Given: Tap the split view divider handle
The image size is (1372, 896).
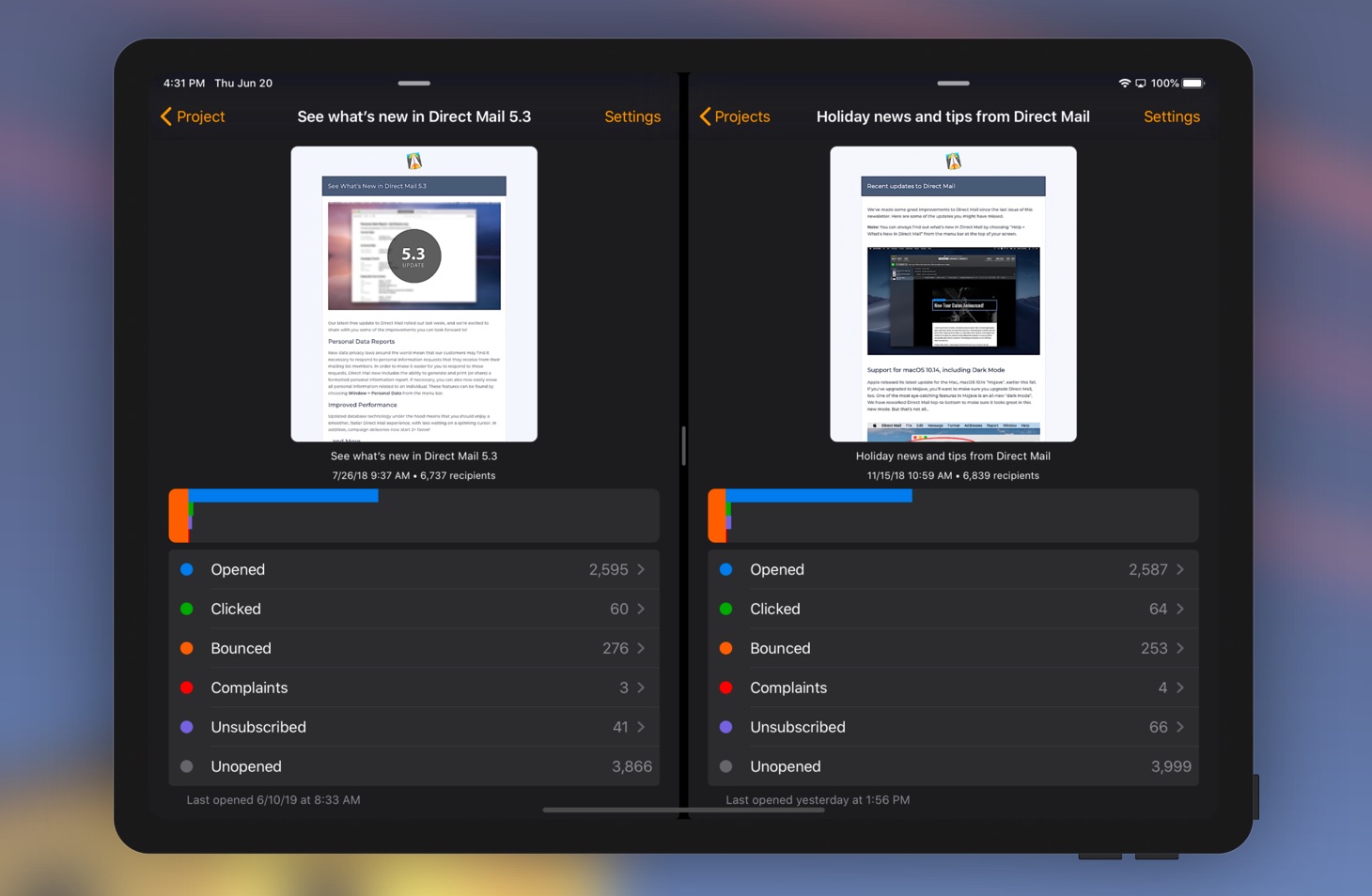Looking at the screenshot, I should [683, 446].
